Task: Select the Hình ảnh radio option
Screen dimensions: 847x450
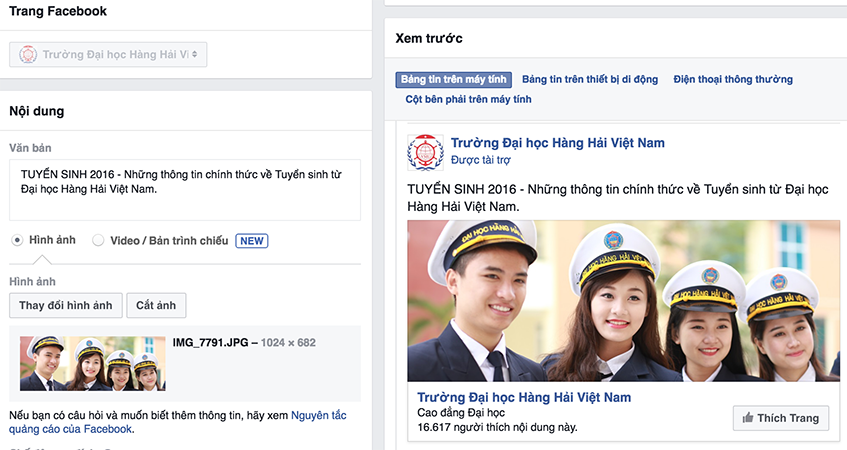Action: (17, 240)
